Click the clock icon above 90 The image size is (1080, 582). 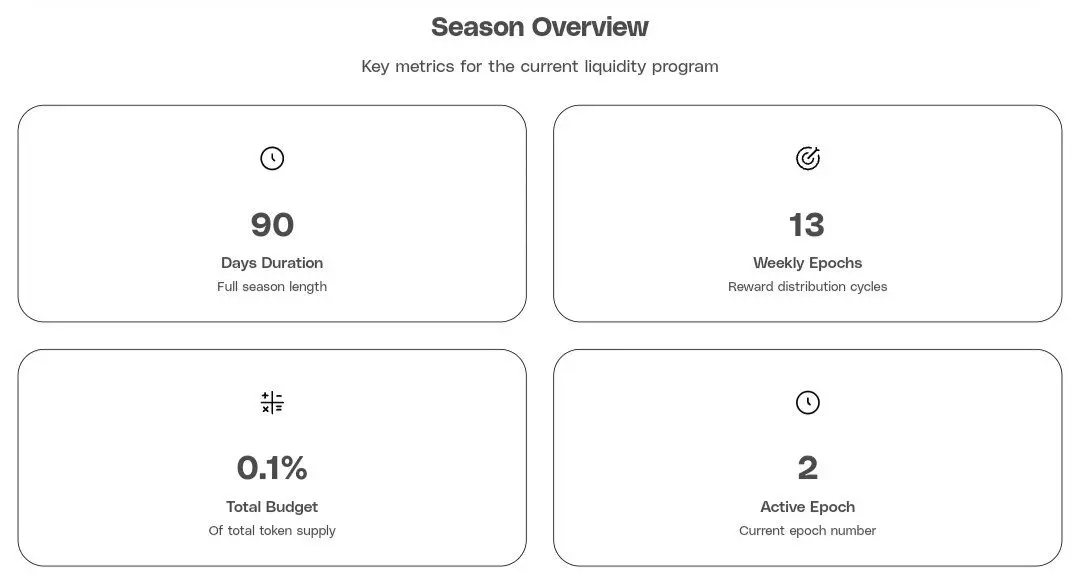[x=272, y=158]
